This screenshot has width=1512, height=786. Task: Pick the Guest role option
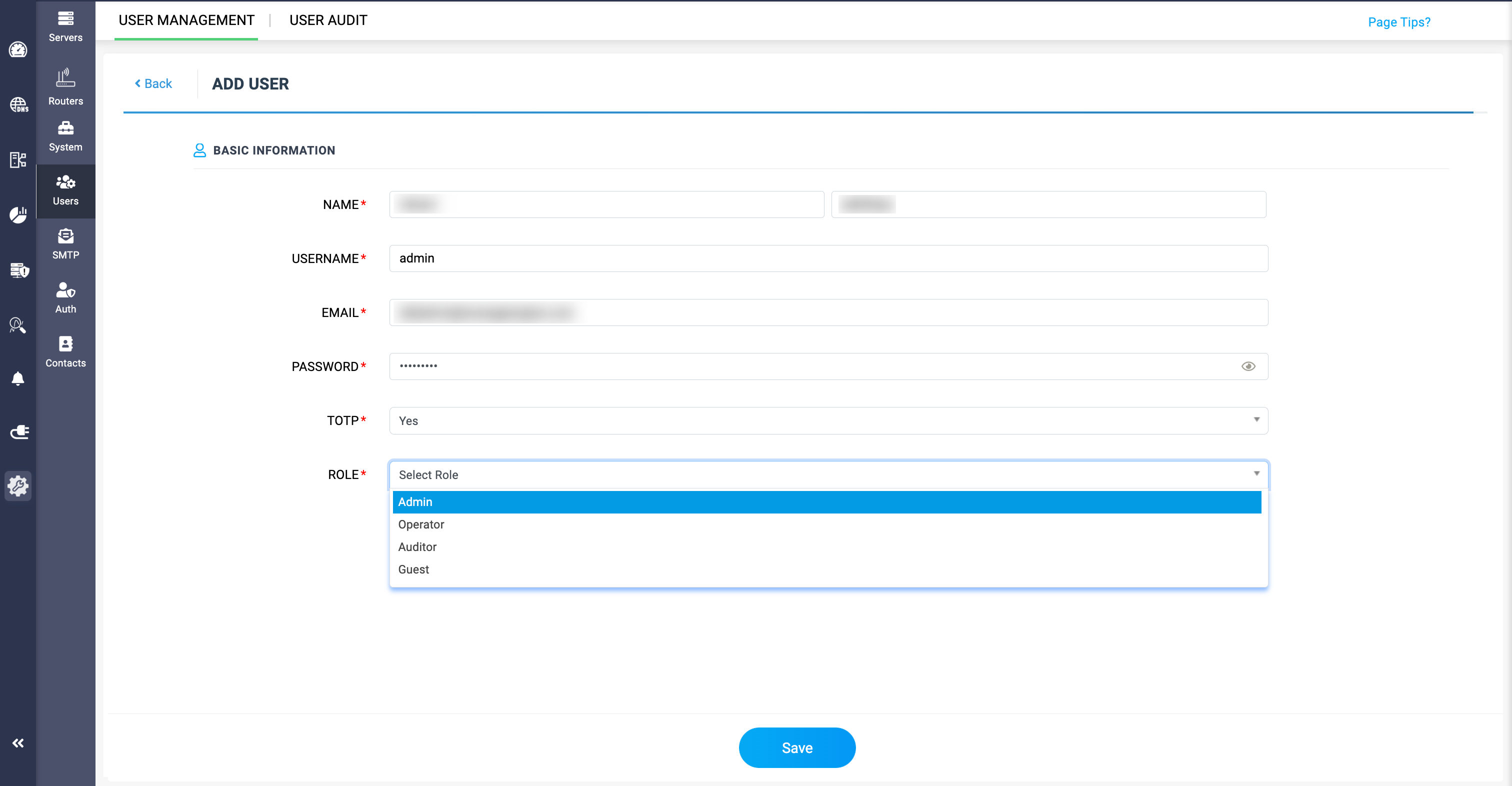(x=413, y=569)
